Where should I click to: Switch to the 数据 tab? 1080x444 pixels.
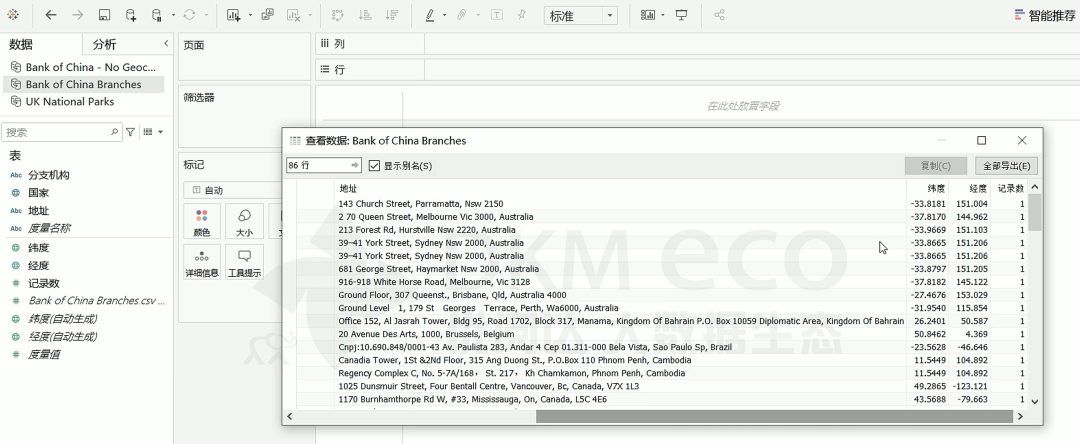point(21,45)
